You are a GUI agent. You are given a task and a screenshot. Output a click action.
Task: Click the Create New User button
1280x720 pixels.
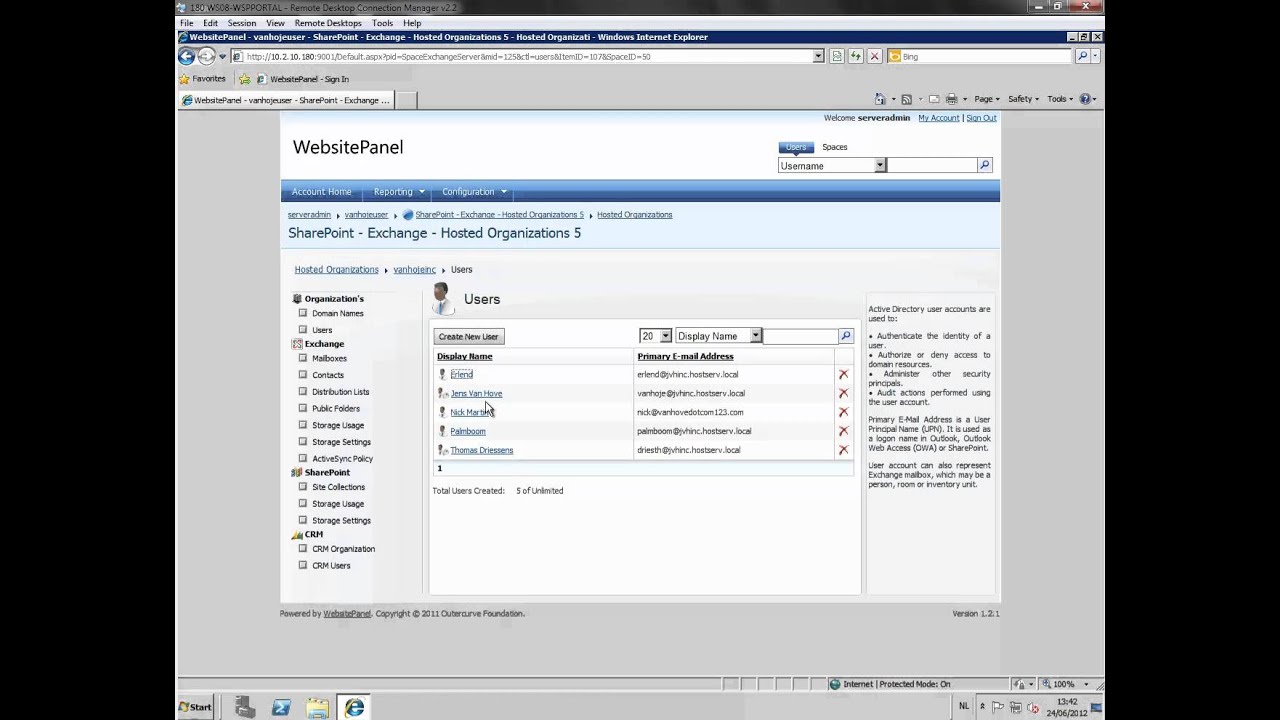468,336
